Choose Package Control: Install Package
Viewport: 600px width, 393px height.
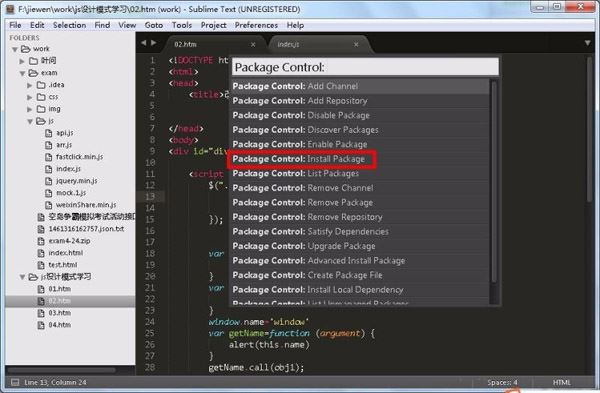[360, 159]
